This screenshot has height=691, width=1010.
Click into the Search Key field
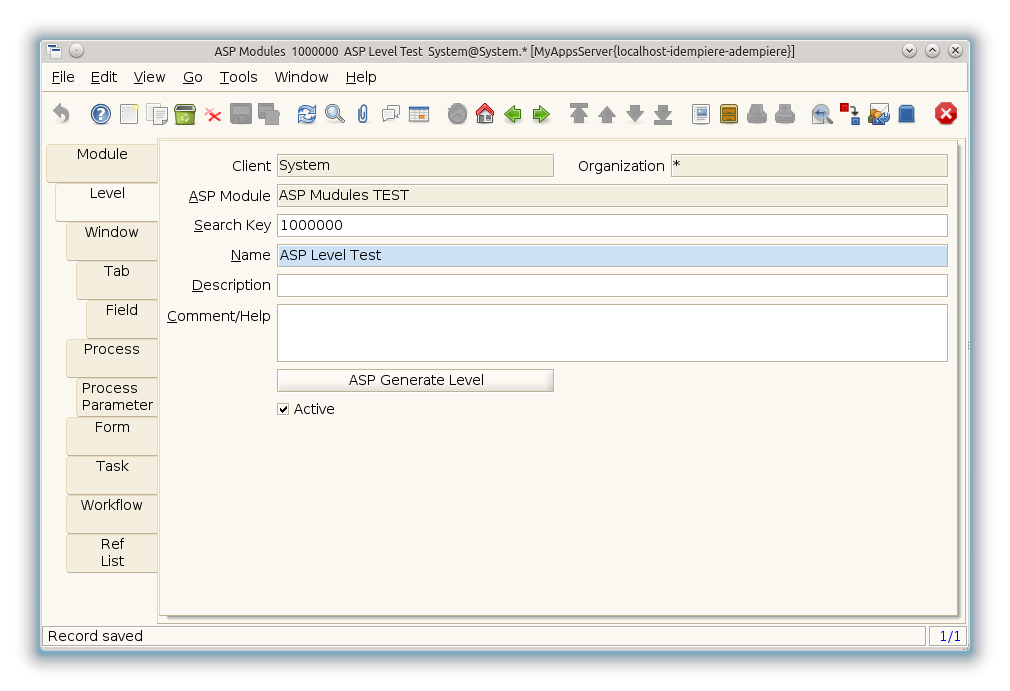(x=611, y=226)
